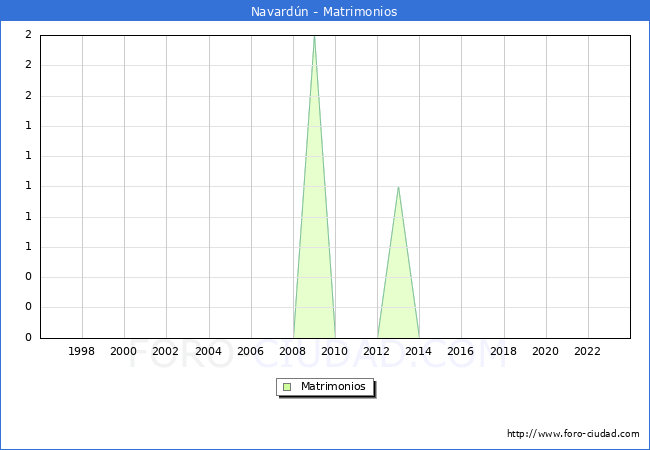The image size is (650, 450).
Task: Select the 2010 x-axis label
Action: tap(335, 351)
